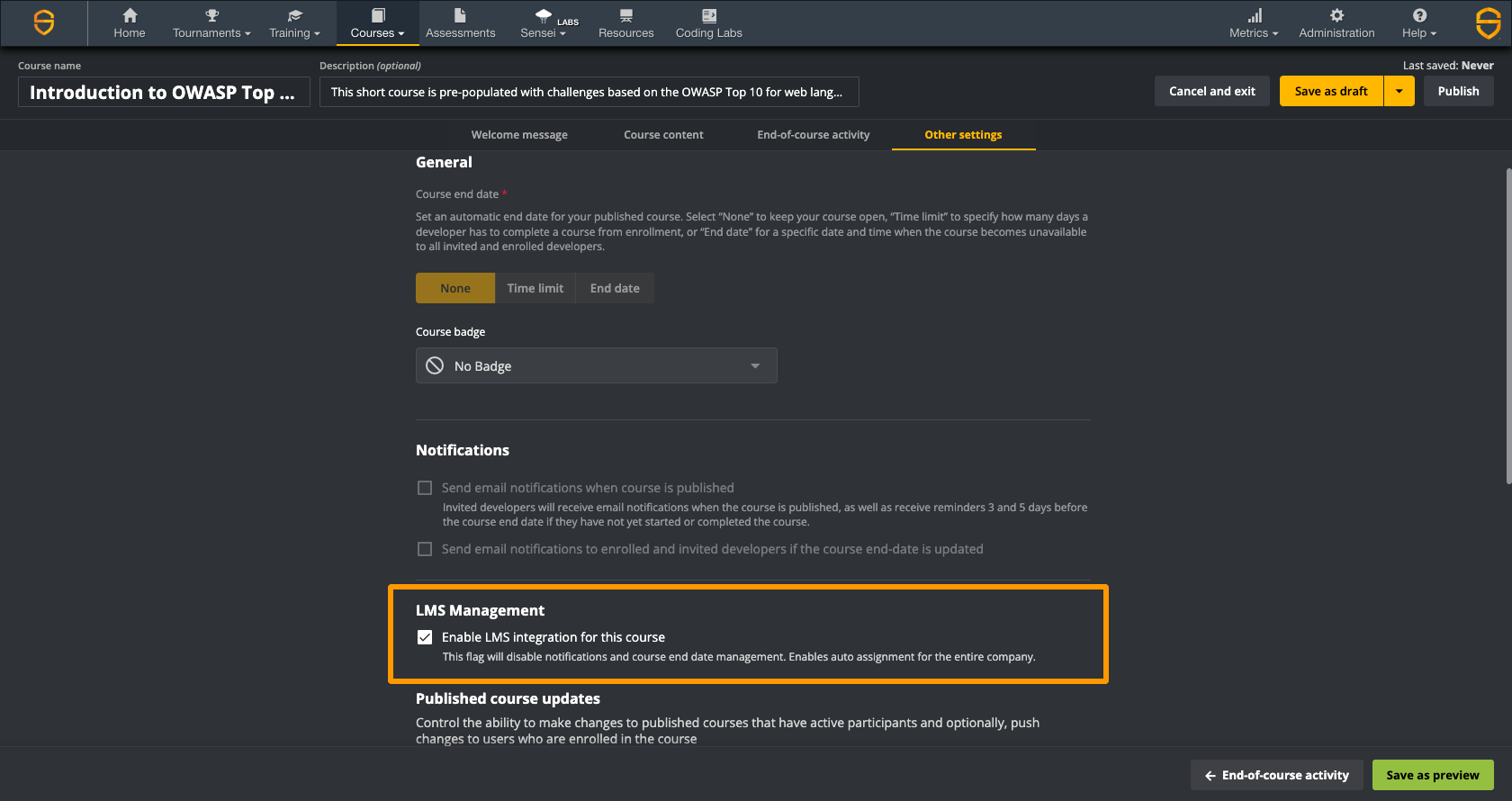Edit the Course name field
This screenshot has height=801, width=1512.
pyautogui.click(x=164, y=92)
